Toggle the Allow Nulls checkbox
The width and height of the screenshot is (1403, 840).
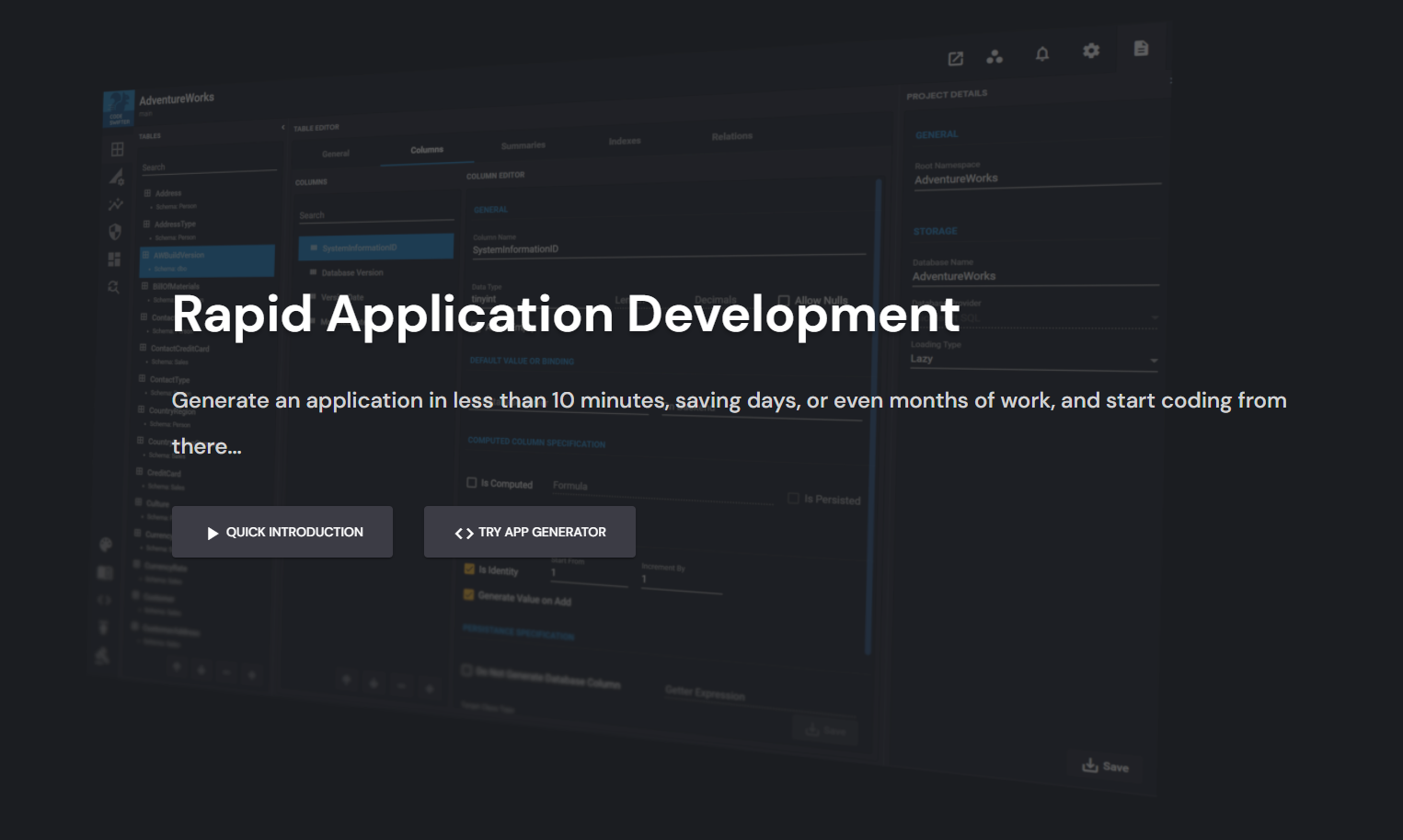click(x=784, y=301)
